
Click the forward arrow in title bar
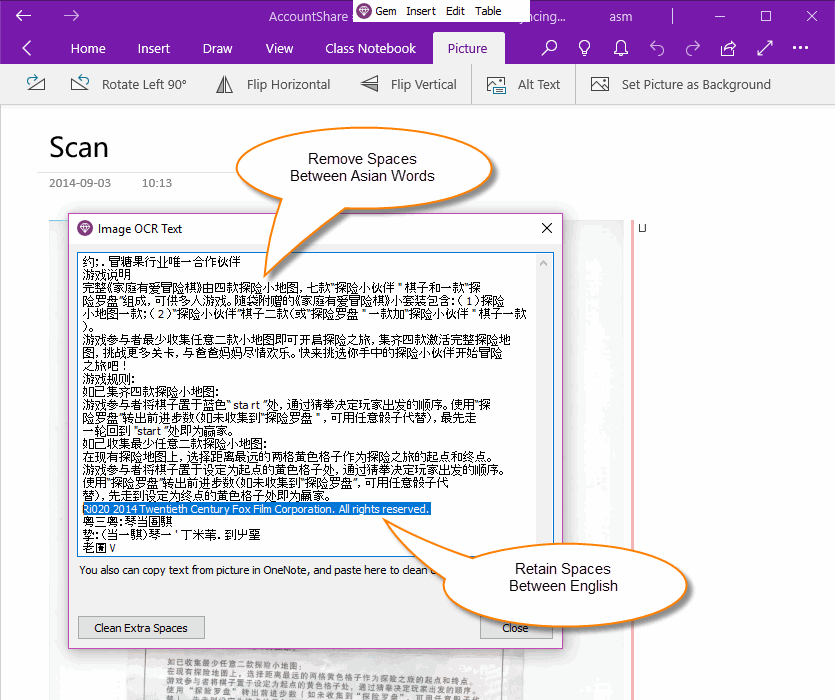point(71,16)
